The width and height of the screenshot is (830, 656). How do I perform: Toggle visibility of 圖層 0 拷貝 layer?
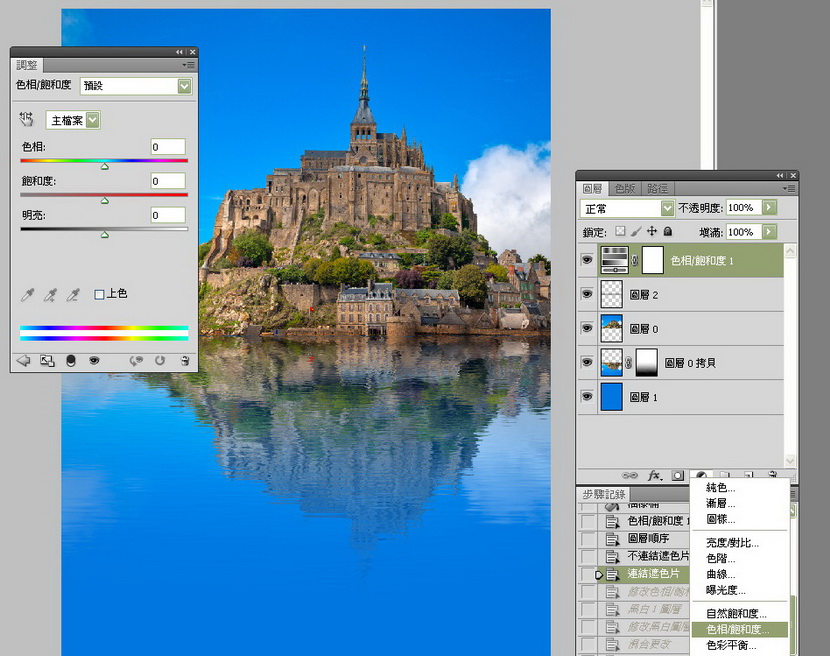(x=587, y=362)
